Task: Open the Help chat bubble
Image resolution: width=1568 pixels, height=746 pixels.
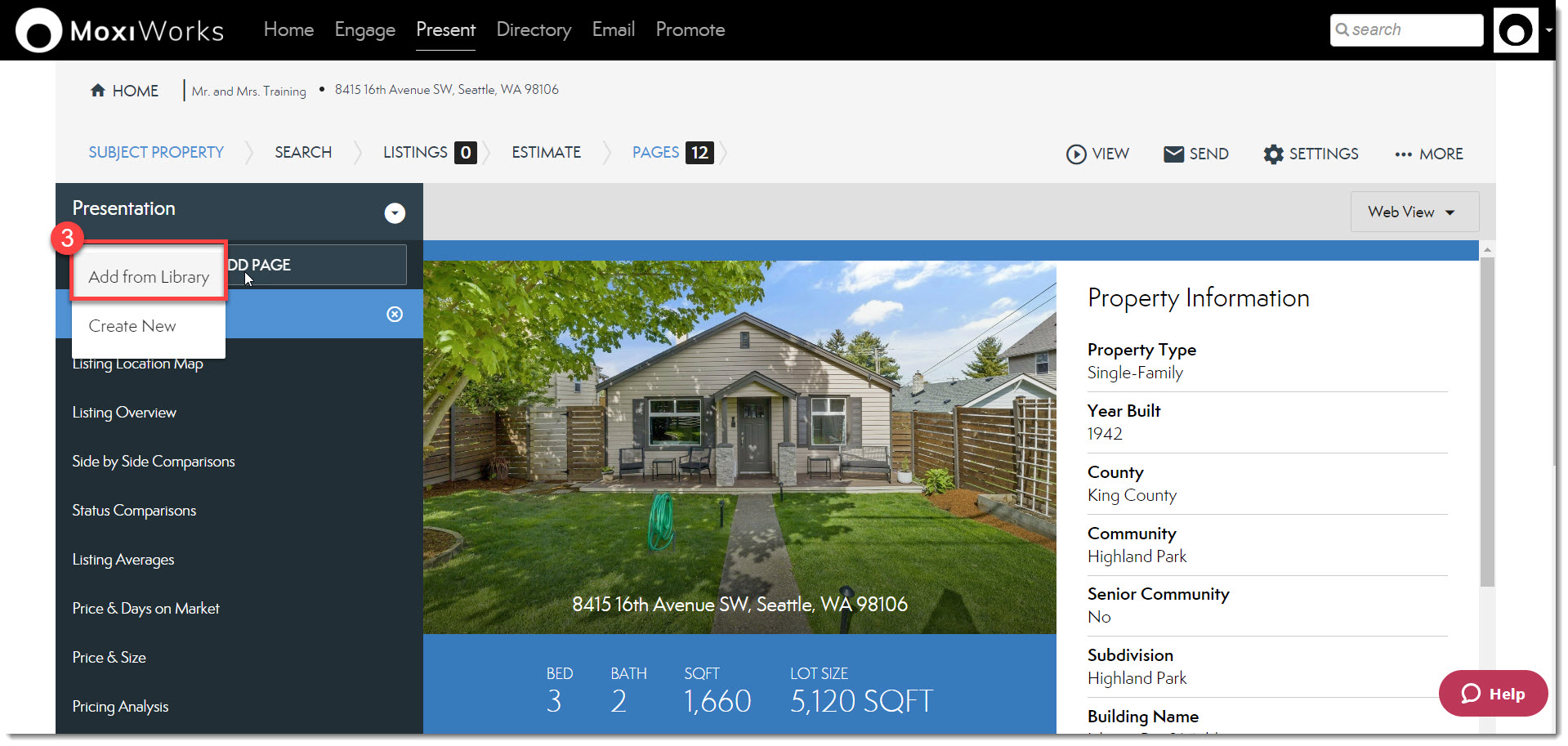Action: coord(1493,694)
